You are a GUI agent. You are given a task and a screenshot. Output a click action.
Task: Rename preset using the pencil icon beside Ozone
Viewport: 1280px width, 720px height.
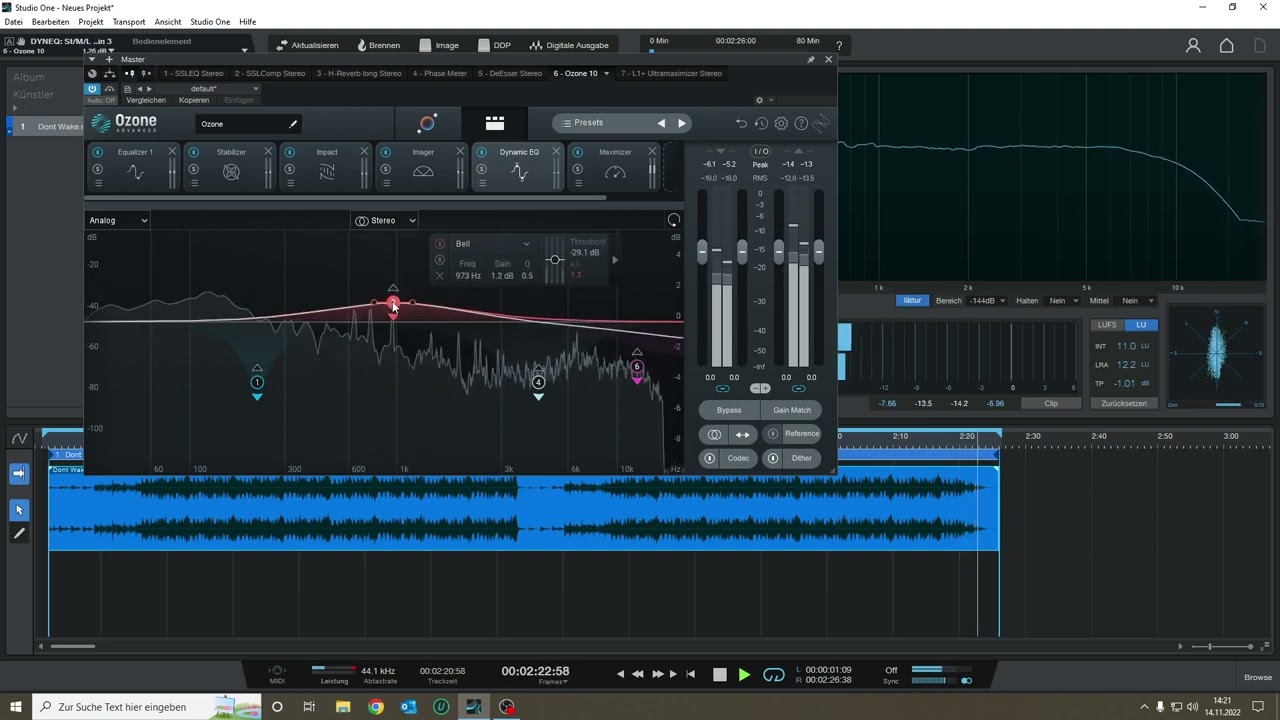point(293,124)
